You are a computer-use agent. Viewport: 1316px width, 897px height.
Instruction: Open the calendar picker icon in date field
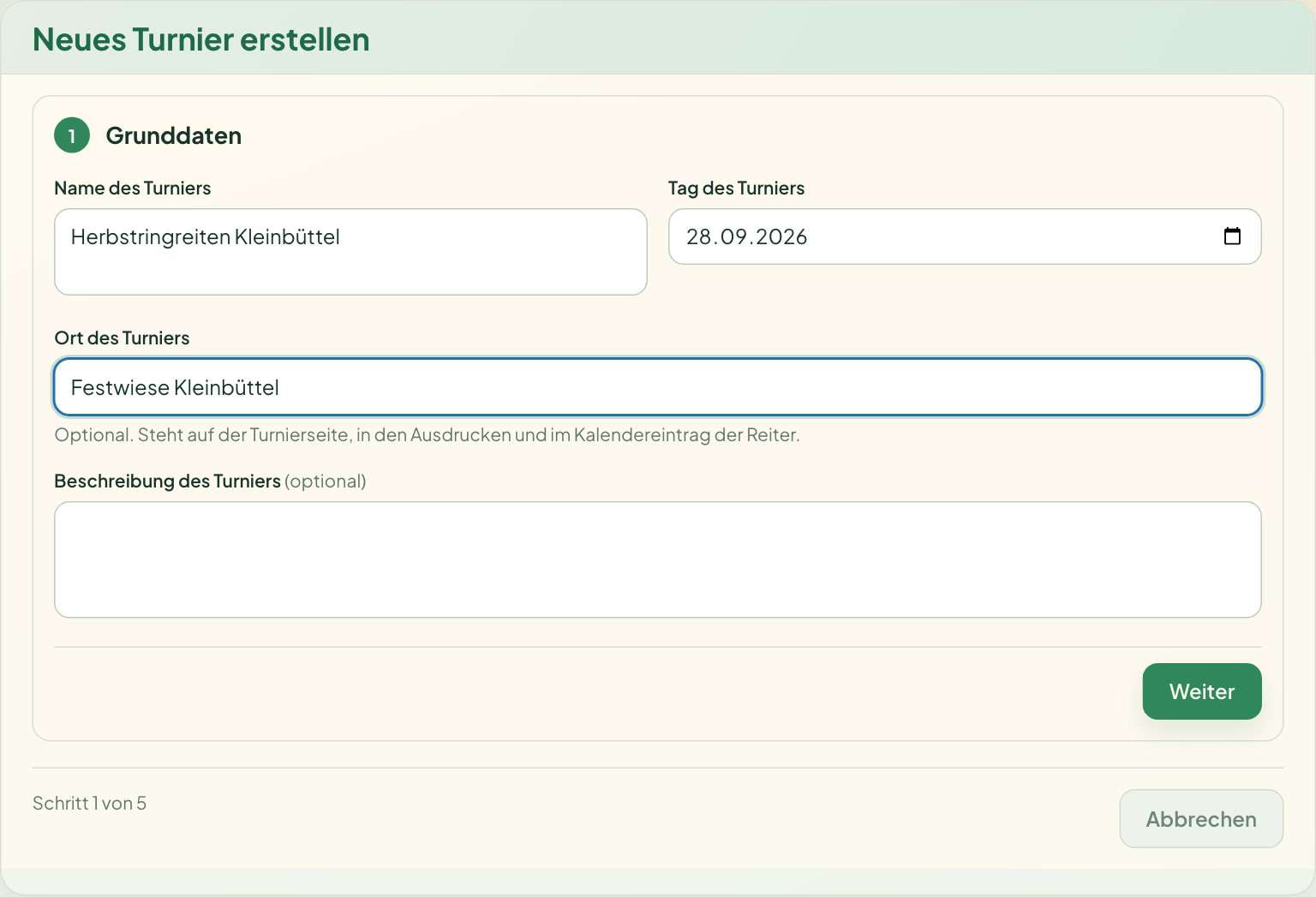1232,236
